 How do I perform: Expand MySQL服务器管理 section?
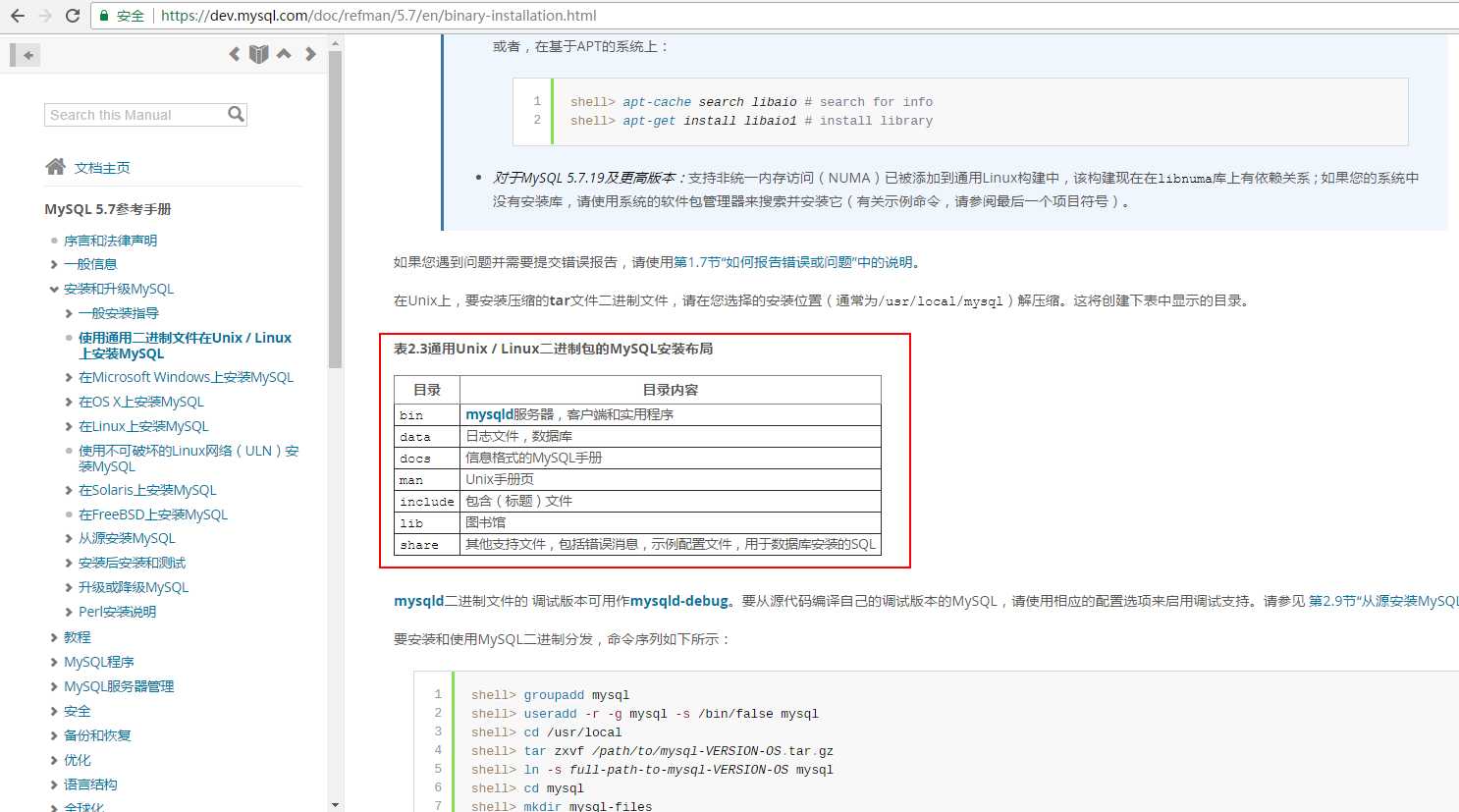(54, 686)
